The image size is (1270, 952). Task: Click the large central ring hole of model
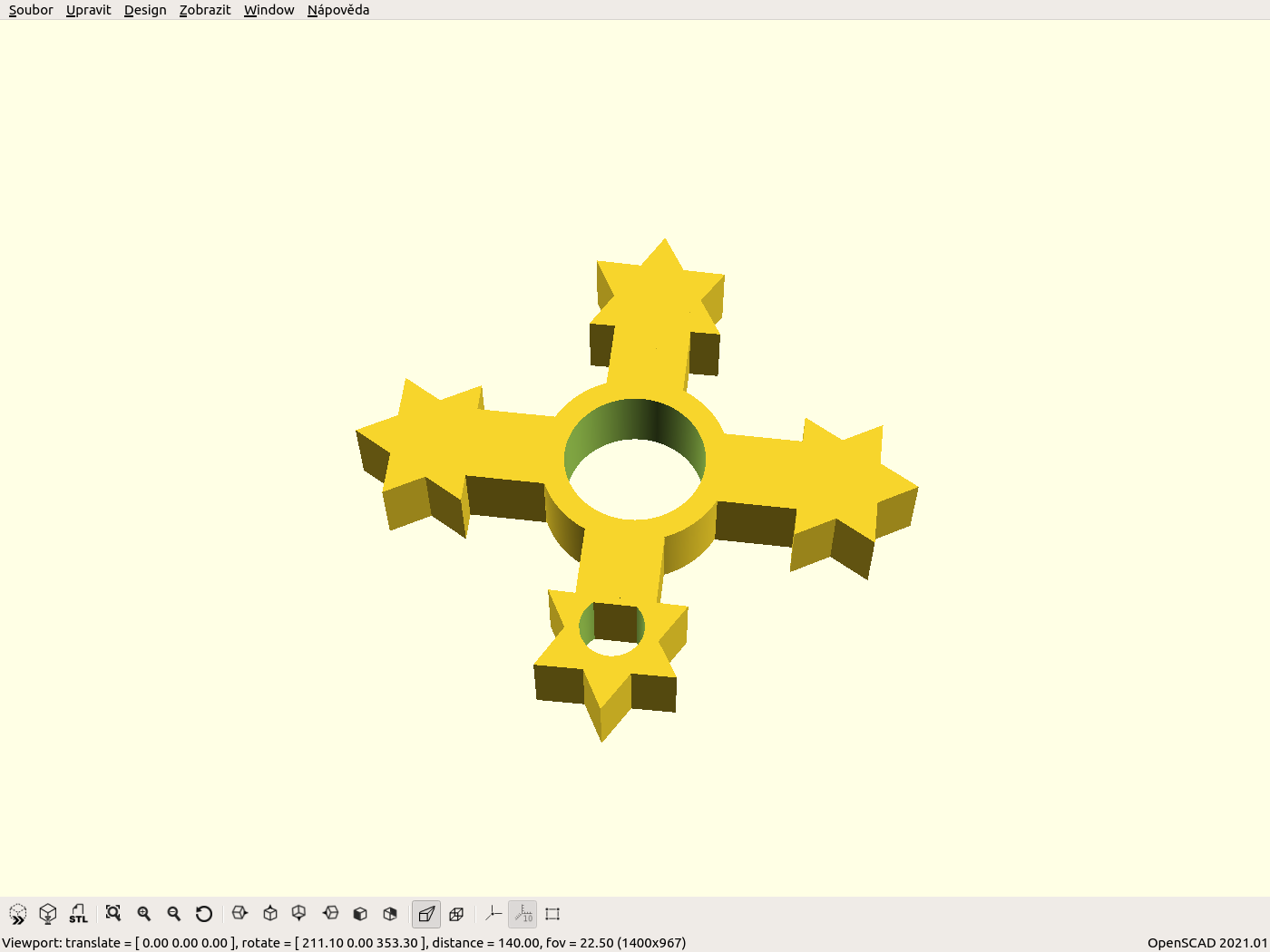coord(635,460)
